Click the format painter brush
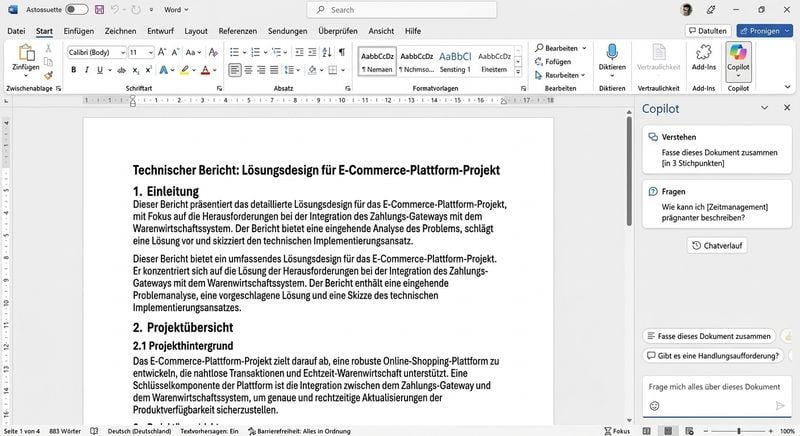Screen dimensions: 800x436 pyautogui.click(x=48, y=75)
